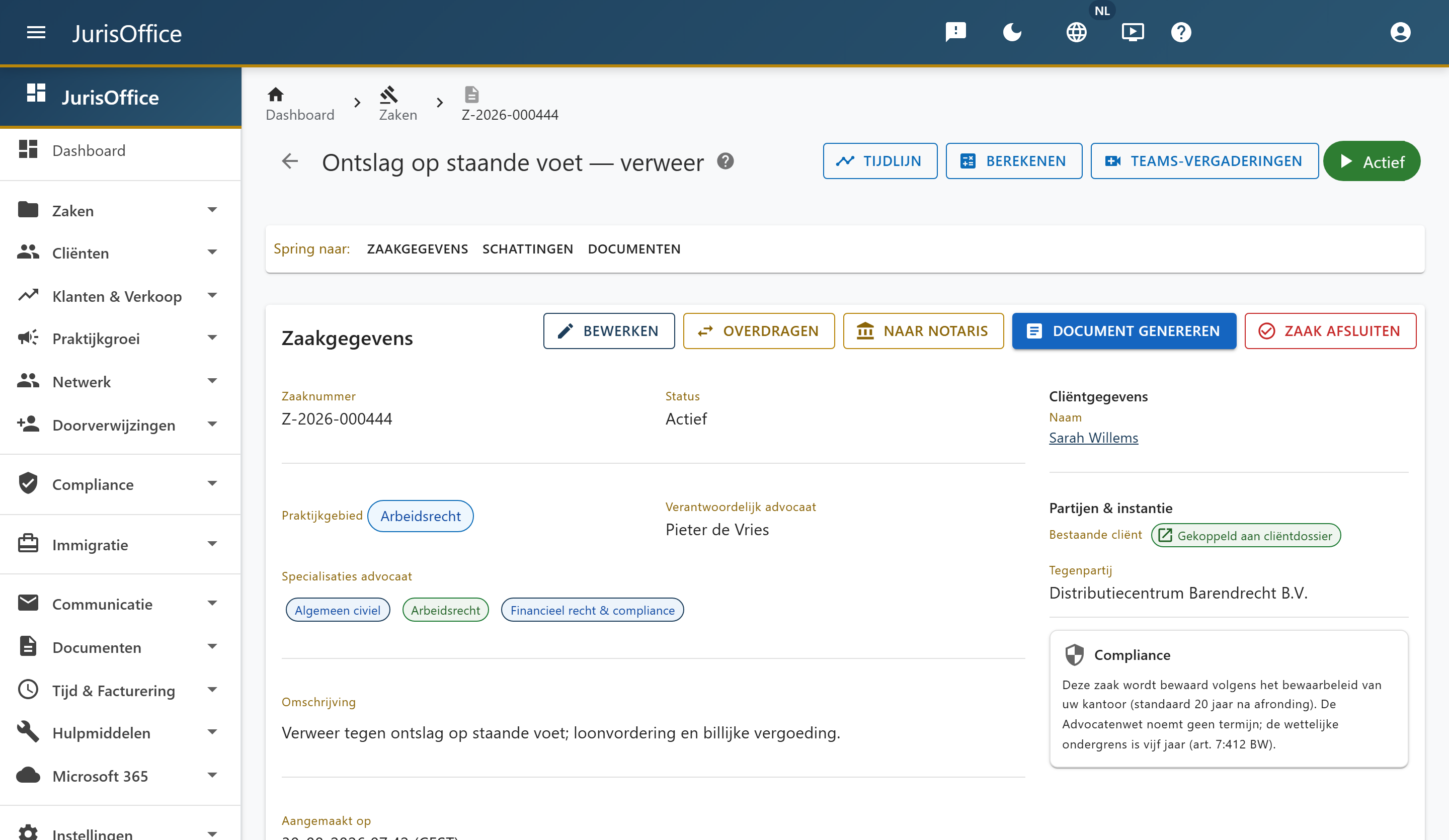Open the TIJDLIJN button
Image resolution: width=1449 pixels, height=840 pixels.
880,161
